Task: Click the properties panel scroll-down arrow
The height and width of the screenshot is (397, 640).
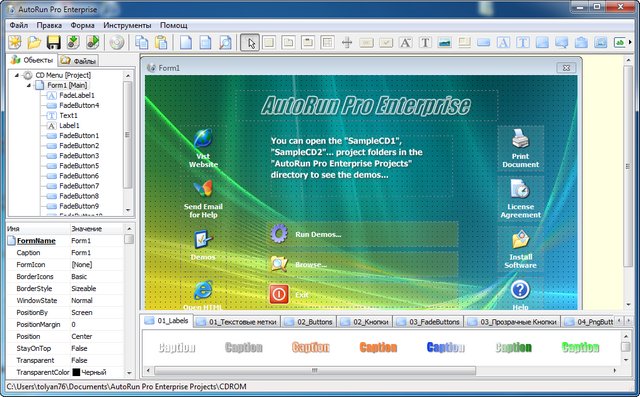Action: click(x=129, y=373)
